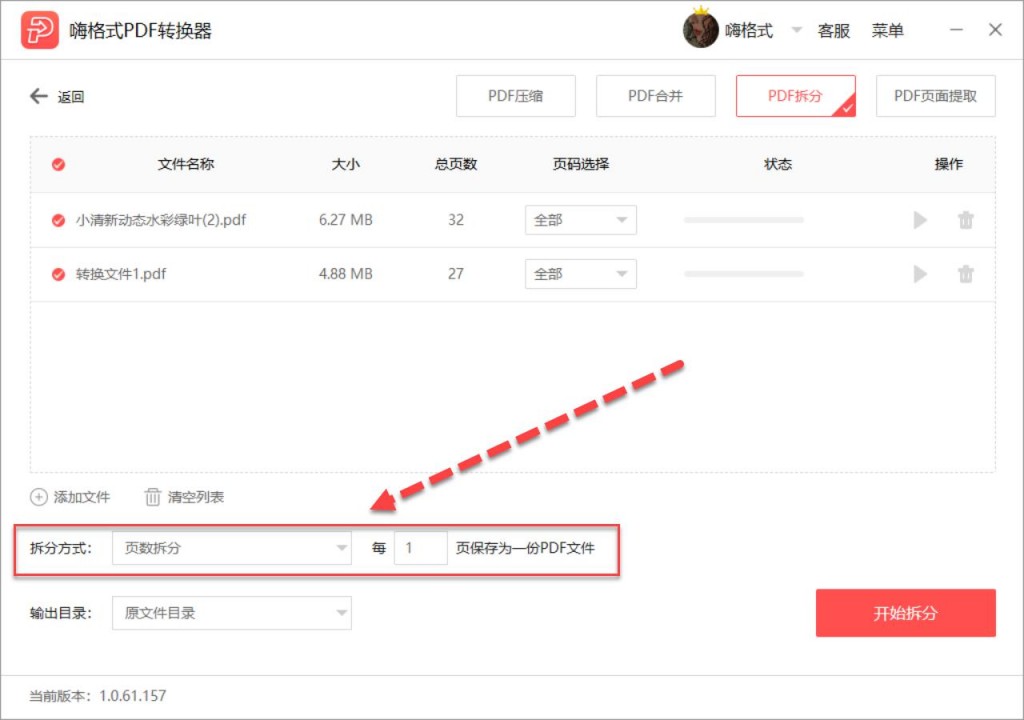Image resolution: width=1024 pixels, height=720 pixels.
Task: Start splitting 小清新动态水彩绿叶(2).pdf with play icon
Action: pos(920,220)
